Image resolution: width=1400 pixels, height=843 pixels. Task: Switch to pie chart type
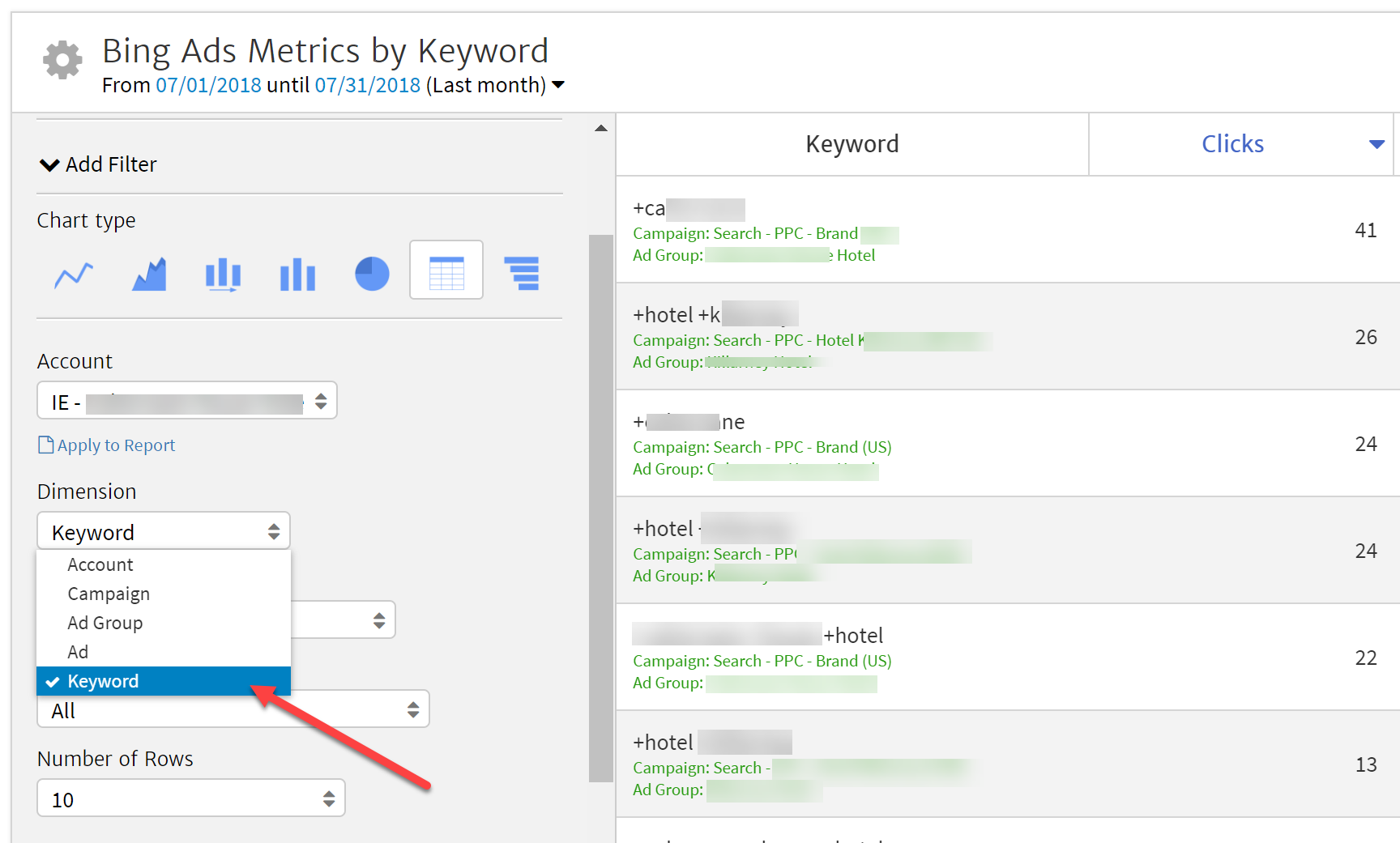tap(372, 274)
